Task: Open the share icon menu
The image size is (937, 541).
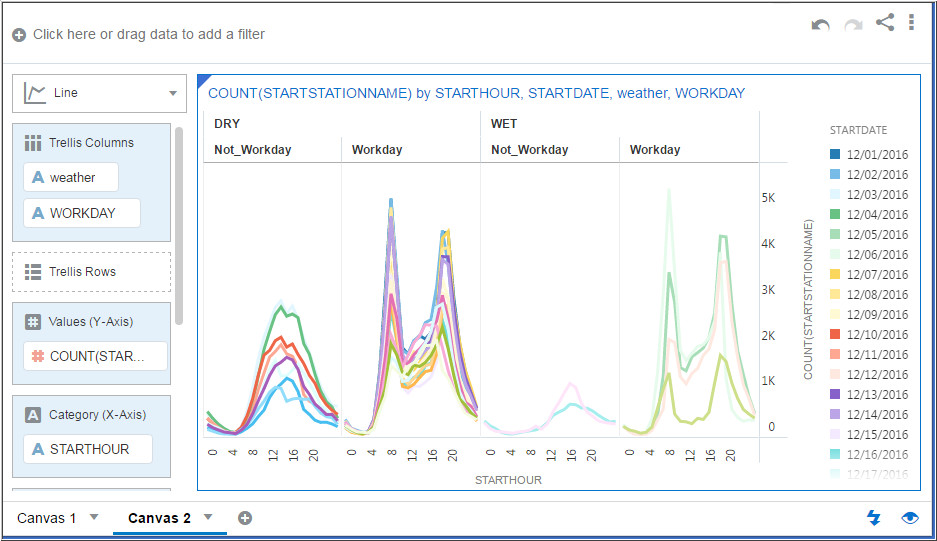Action: coord(885,23)
